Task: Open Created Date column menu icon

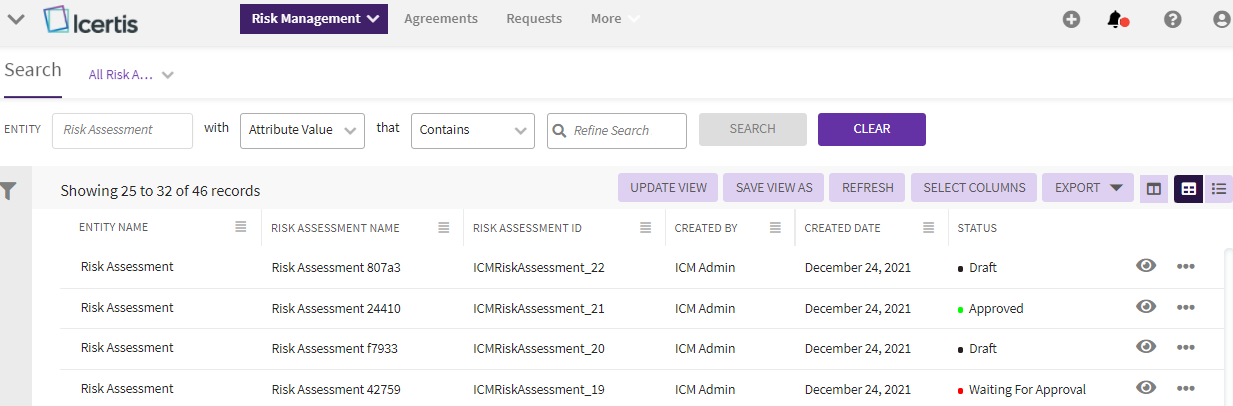Action: [929, 228]
